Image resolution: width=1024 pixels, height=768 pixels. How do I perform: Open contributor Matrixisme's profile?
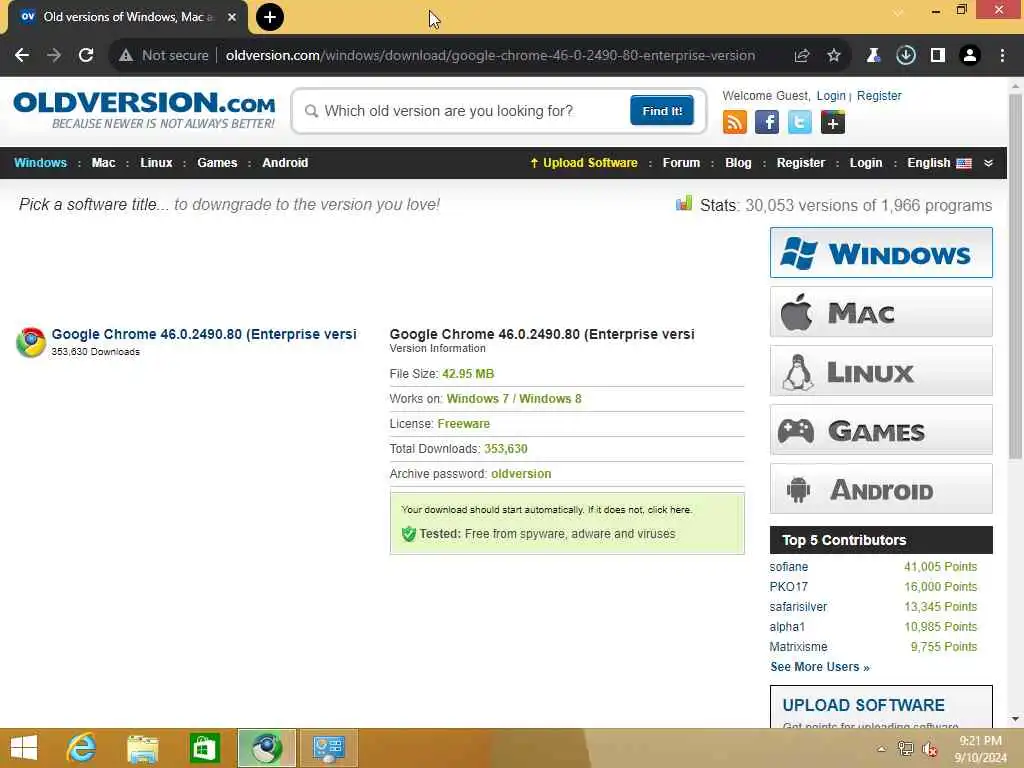(x=798, y=647)
